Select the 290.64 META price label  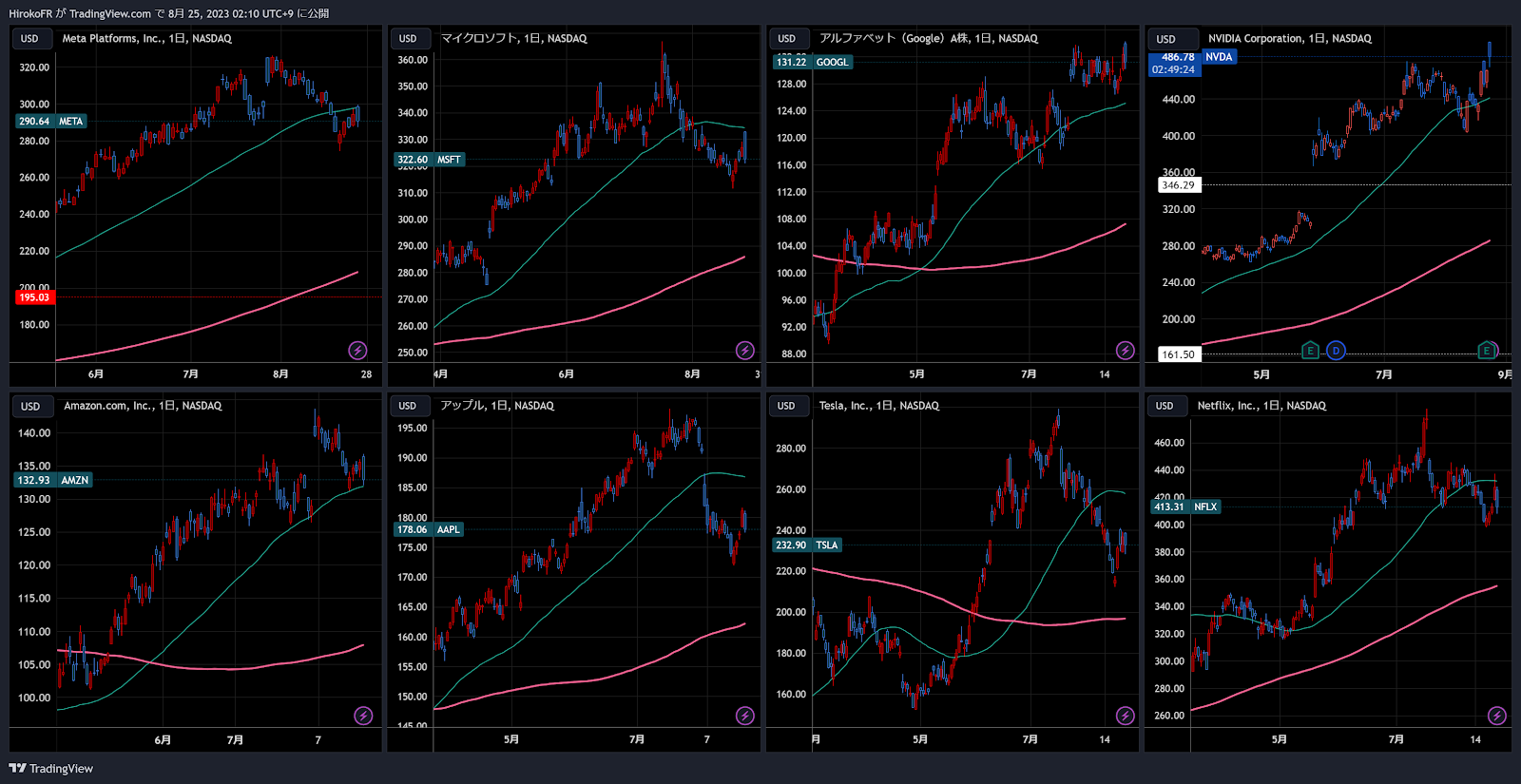click(x=52, y=121)
